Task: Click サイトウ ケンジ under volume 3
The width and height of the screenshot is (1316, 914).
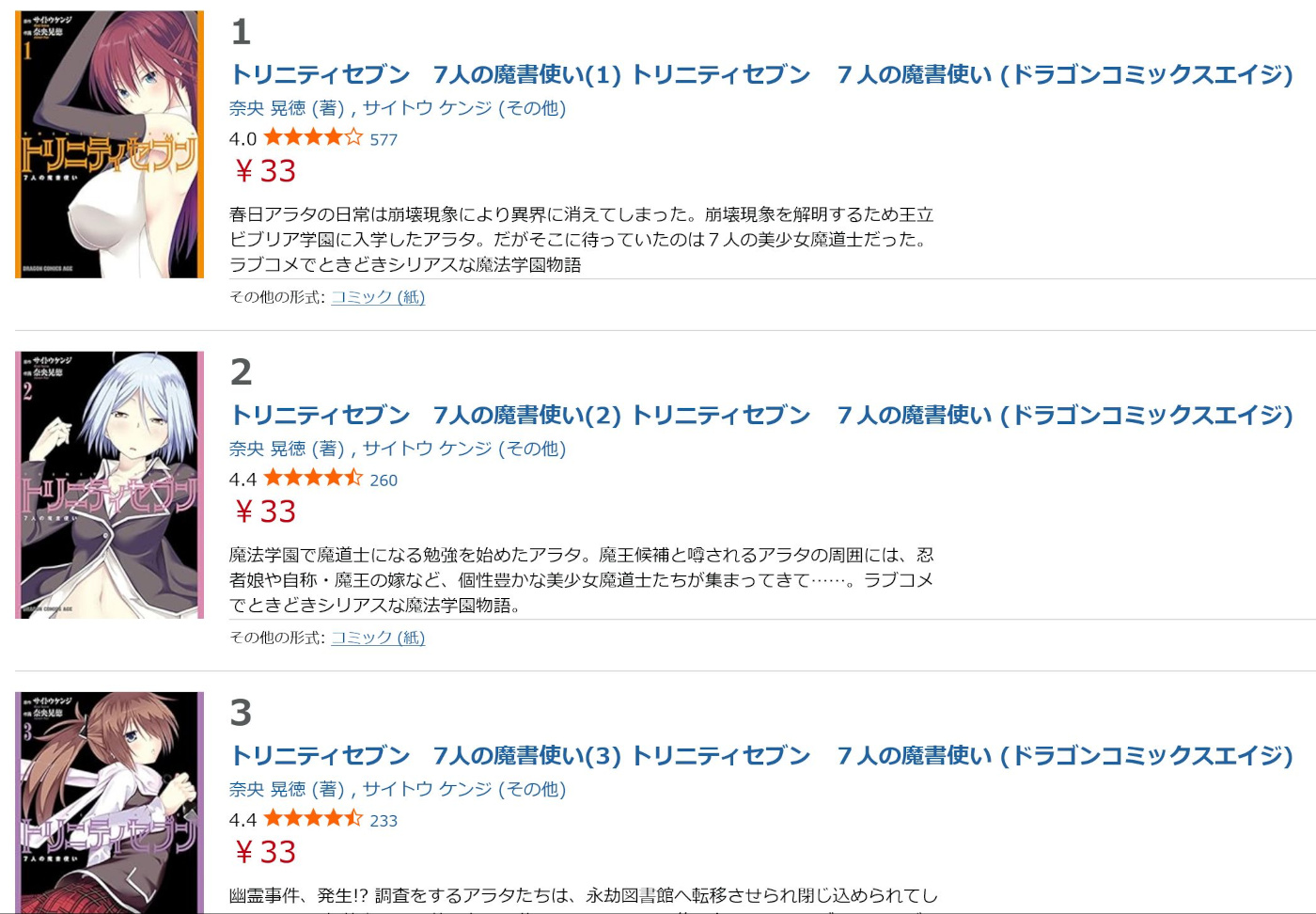Action: click(427, 789)
